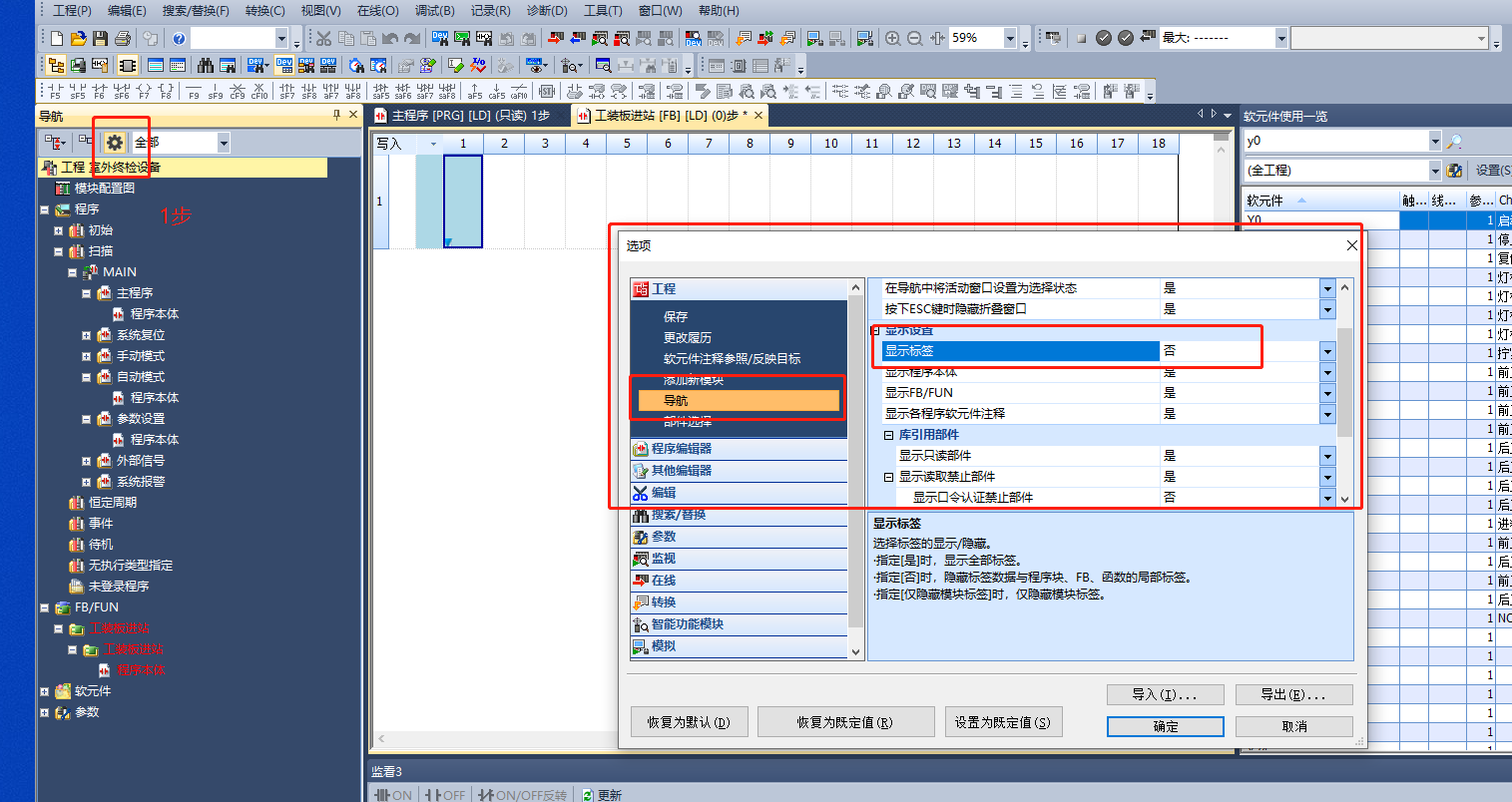The height and width of the screenshot is (802, 1512).
Task: Toggle the Navigation window toolbar icon
Action: pyautogui.click(x=57, y=65)
